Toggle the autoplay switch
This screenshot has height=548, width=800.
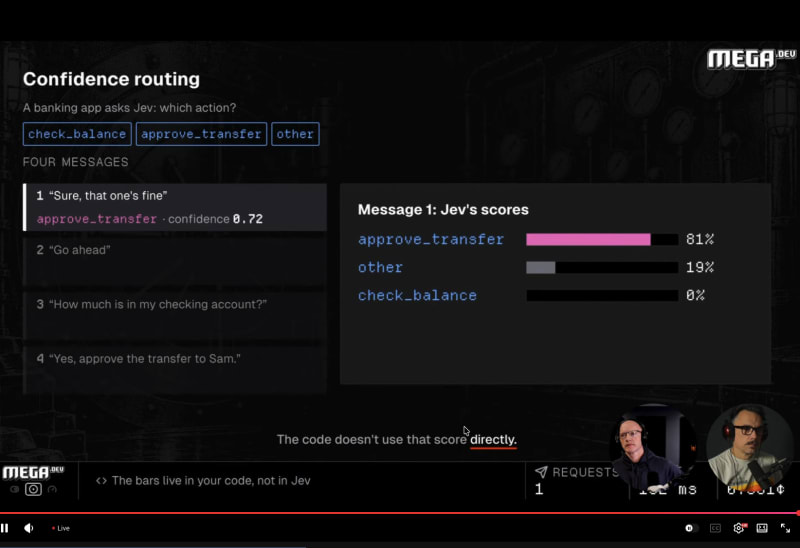click(x=691, y=528)
